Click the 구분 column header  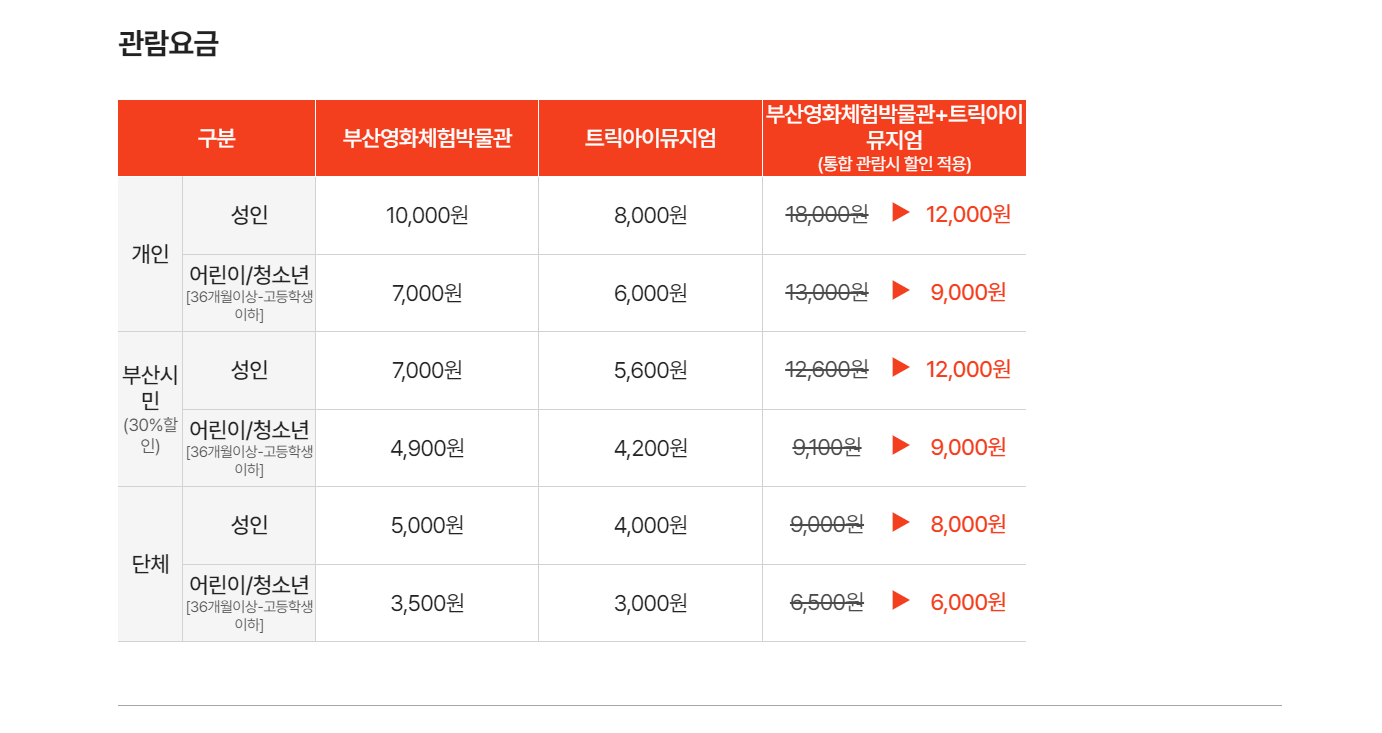pyautogui.click(x=216, y=138)
